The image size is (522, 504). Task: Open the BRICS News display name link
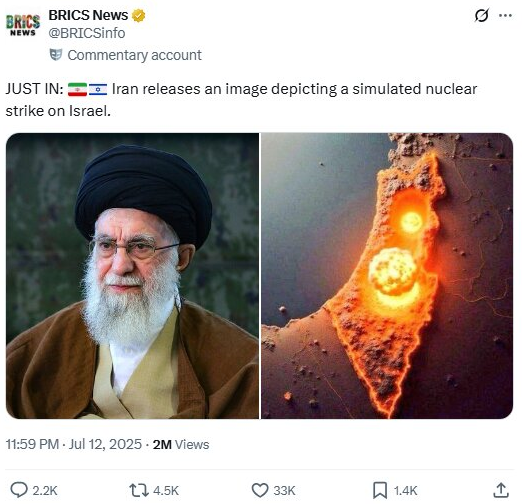coord(88,15)
